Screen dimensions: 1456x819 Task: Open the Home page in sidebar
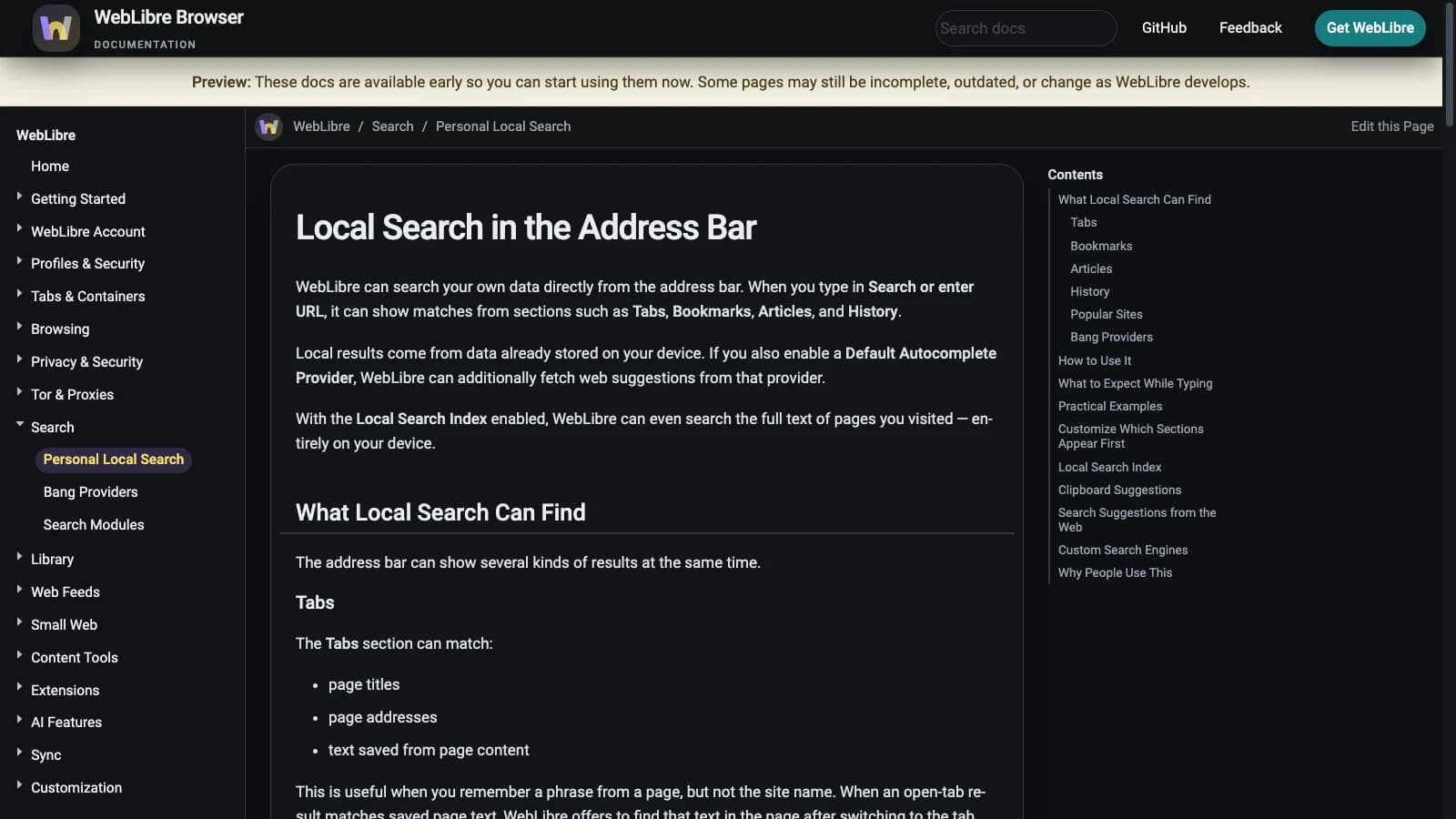[x=50, y=167]
